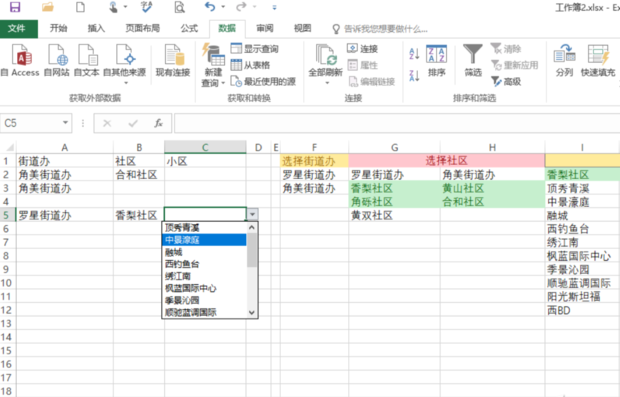Click 快速填充 flash fill
This screenshot has height=397, width=620.
(598, 60)
